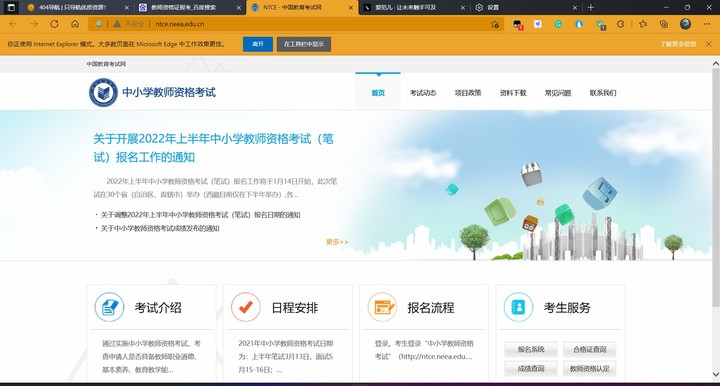Close the 设置 tab
Screen dimensions: 720x386
point(574,8)
